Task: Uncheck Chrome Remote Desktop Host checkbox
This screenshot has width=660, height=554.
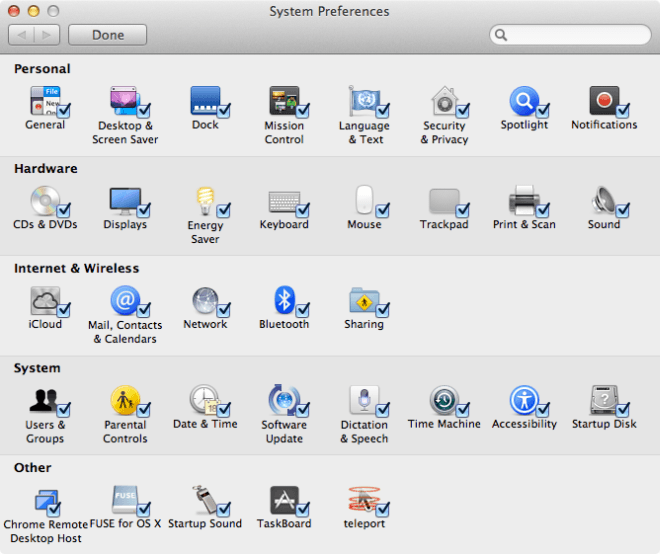Action: (53, 510)
